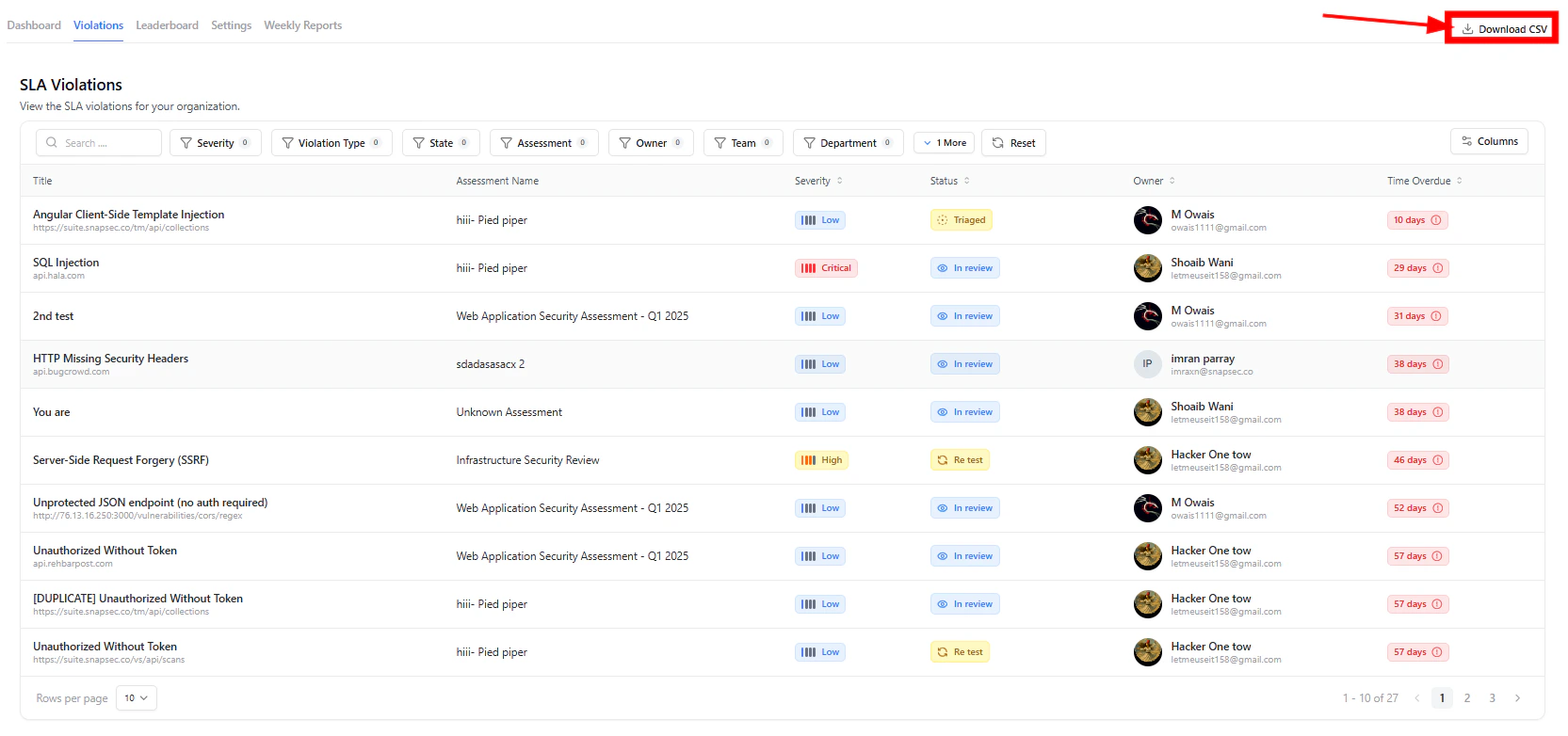The width and height of the screenshot is (1568, 736).
Task: Click the info icon on 52 days badge
Action: [1437, 508]
